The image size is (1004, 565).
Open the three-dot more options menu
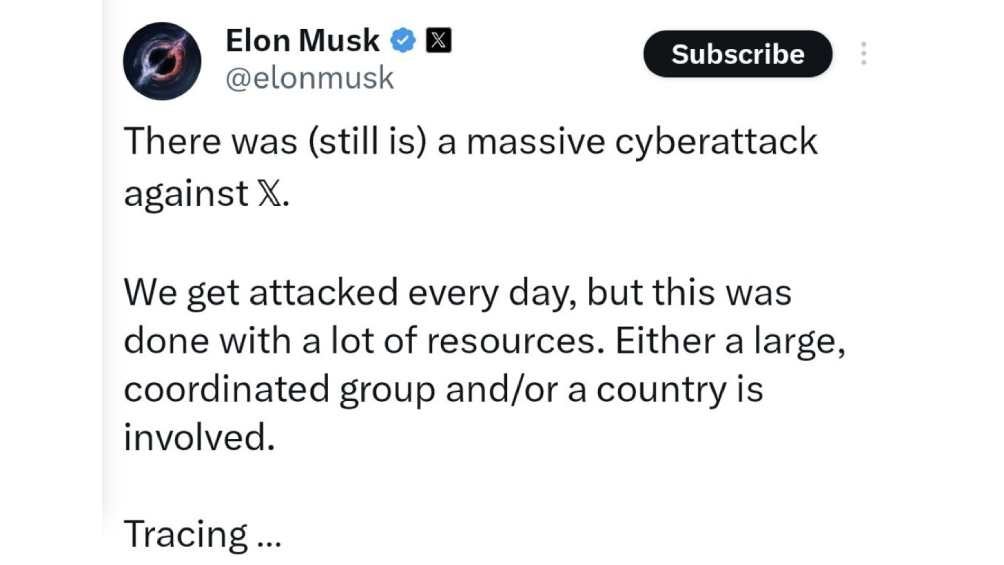864,54
